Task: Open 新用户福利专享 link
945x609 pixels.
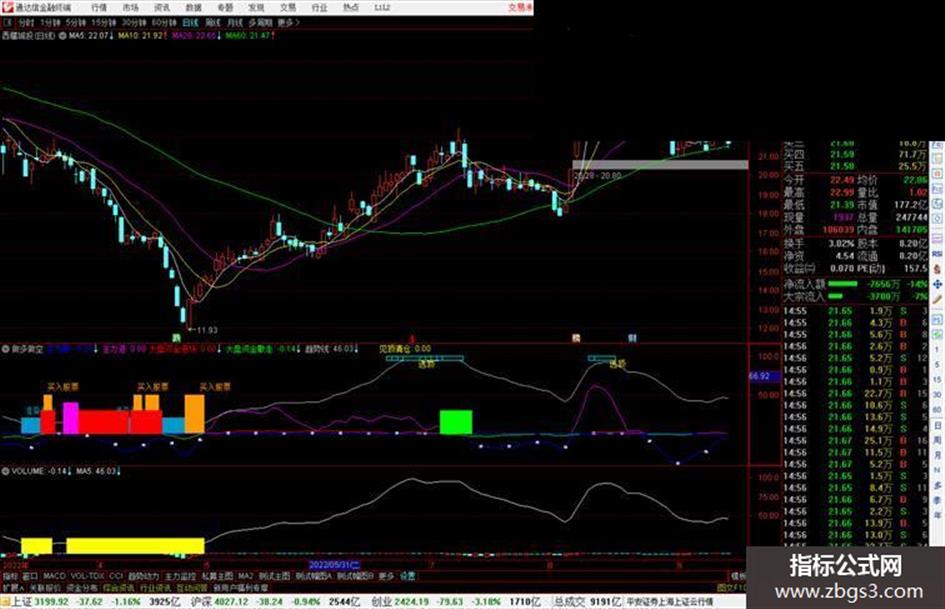Action: click(240, 587)
